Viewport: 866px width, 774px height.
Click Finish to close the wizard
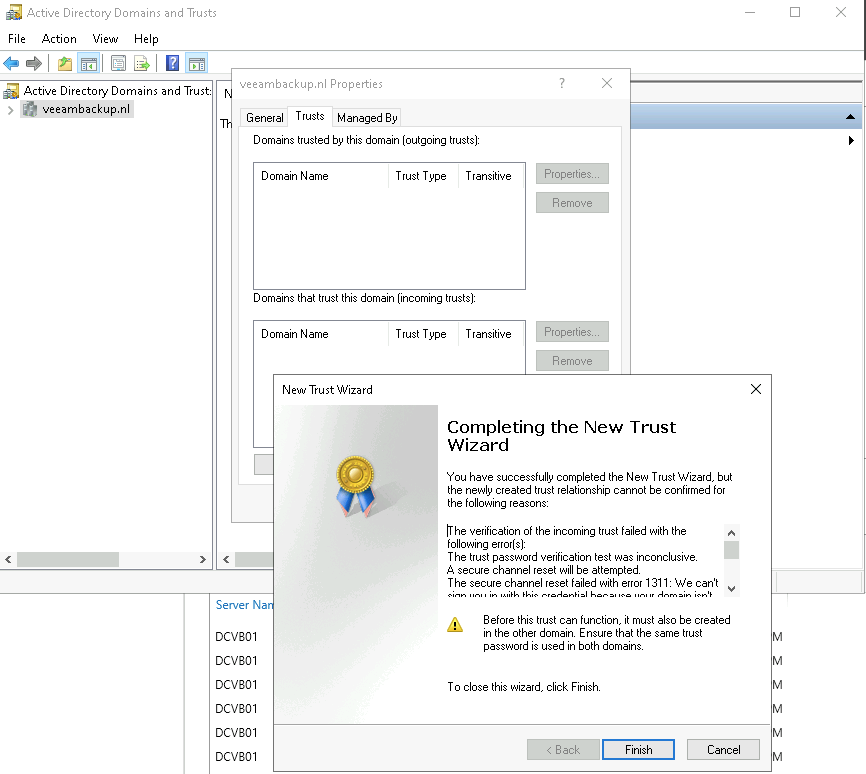coord(638,750)
